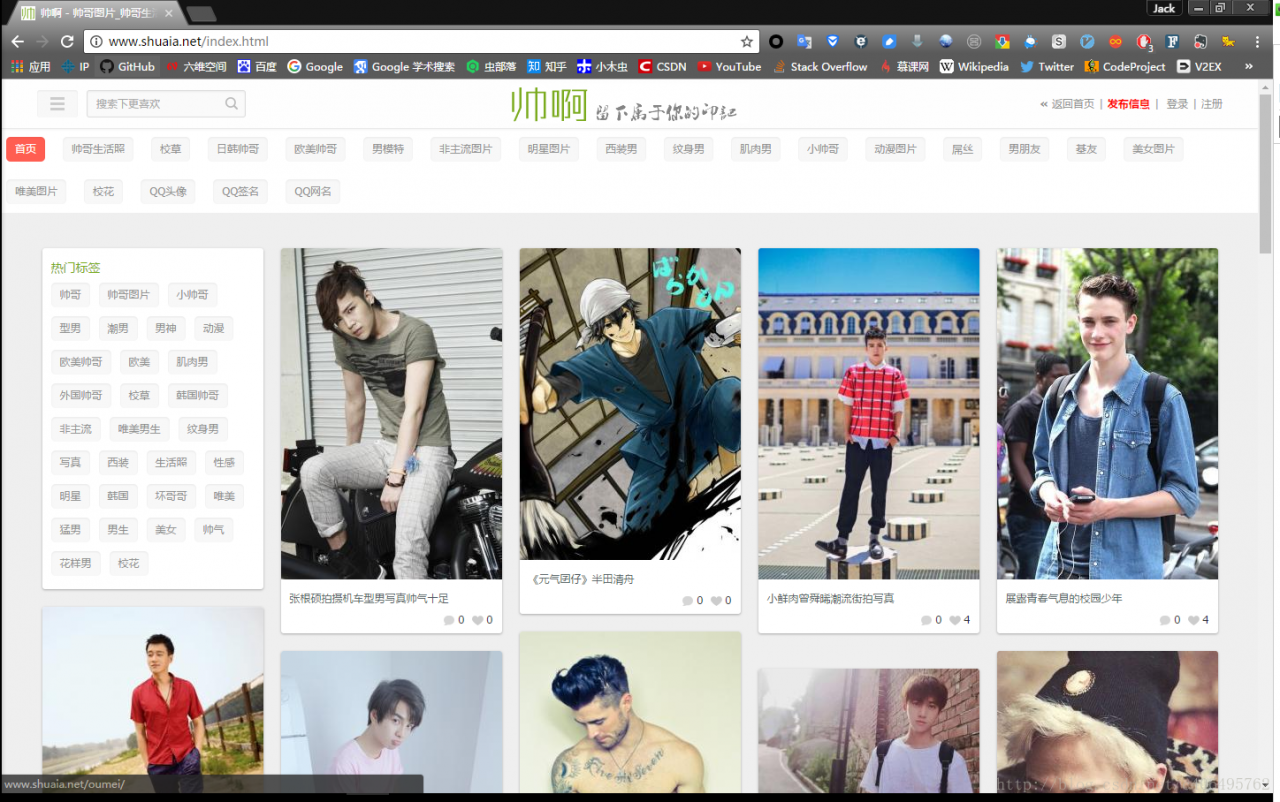Open the 动漫图片 category

895,149
